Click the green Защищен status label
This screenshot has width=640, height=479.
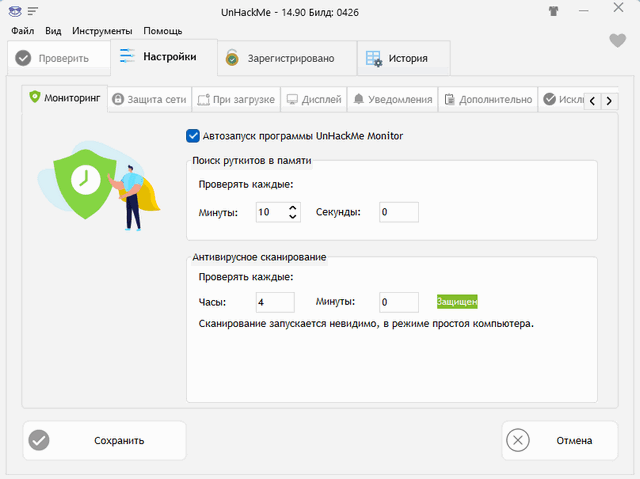click(457, 302)
